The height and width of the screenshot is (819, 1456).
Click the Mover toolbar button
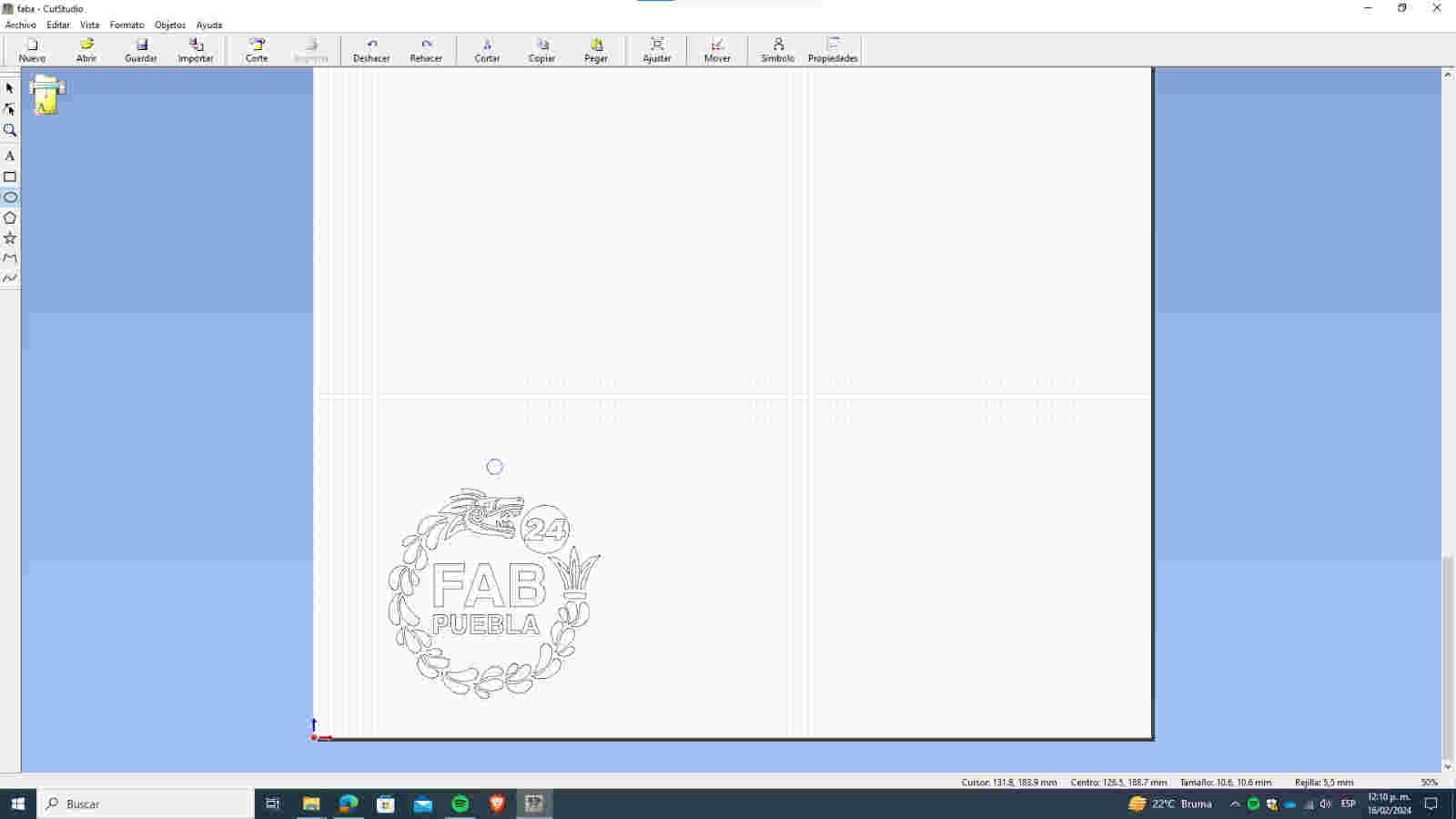coord(717,50)
